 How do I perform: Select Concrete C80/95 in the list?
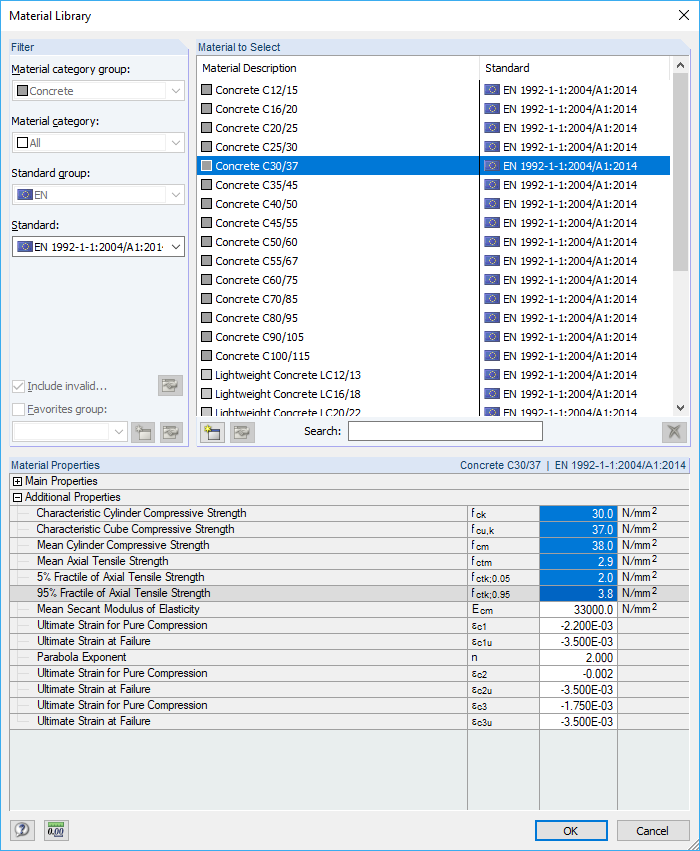point(434,317)
